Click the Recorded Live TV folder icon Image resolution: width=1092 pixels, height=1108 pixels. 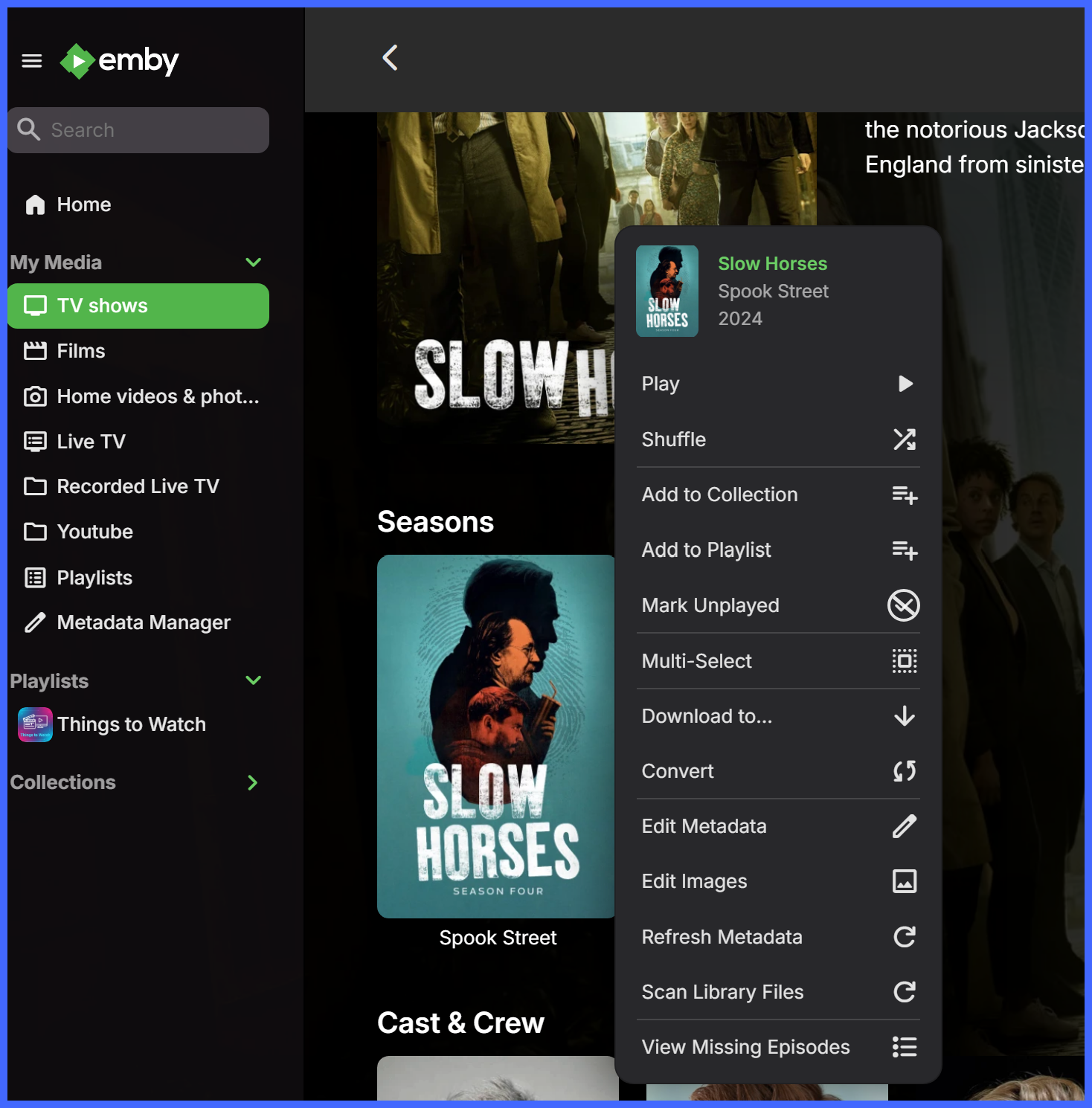point(35,486)
